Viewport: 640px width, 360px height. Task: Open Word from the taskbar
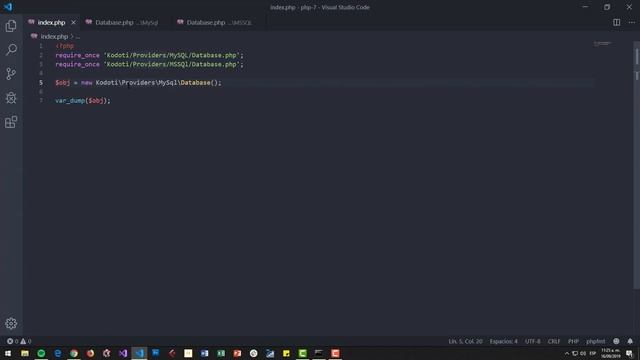point(204,353)
